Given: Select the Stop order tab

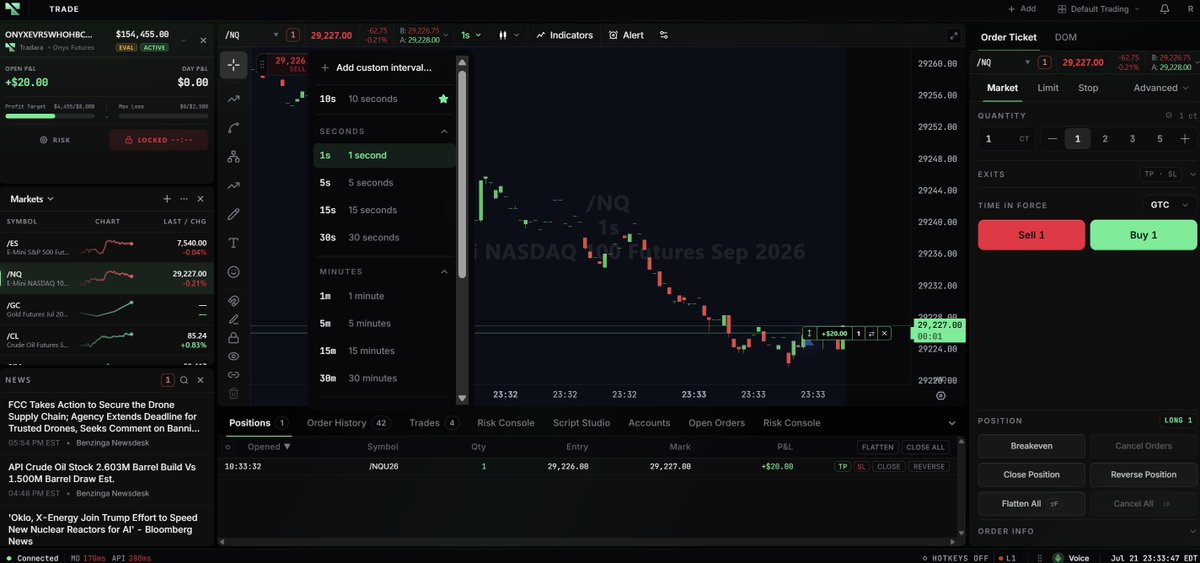Looking at the screenshot, I should pyautogui.click(x=1088, y=88).
